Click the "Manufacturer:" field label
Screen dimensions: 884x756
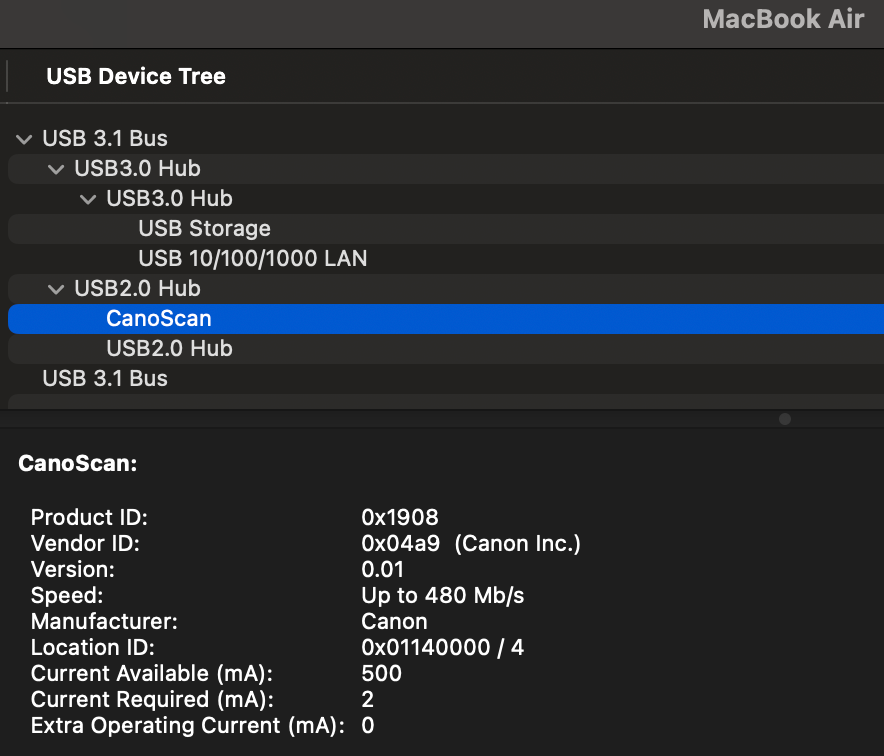(x=104, y=621)
